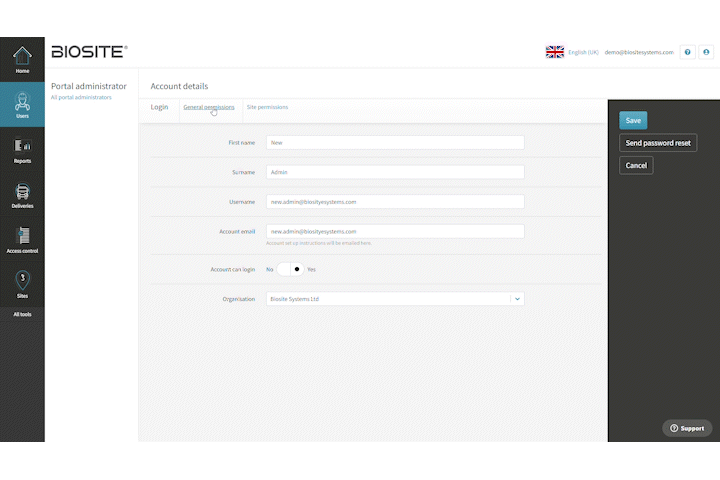The height and width of the screenshot is (480, 720).
Task: Expand the Organisation dropdown arrow
Action: (x=517, y=299)
